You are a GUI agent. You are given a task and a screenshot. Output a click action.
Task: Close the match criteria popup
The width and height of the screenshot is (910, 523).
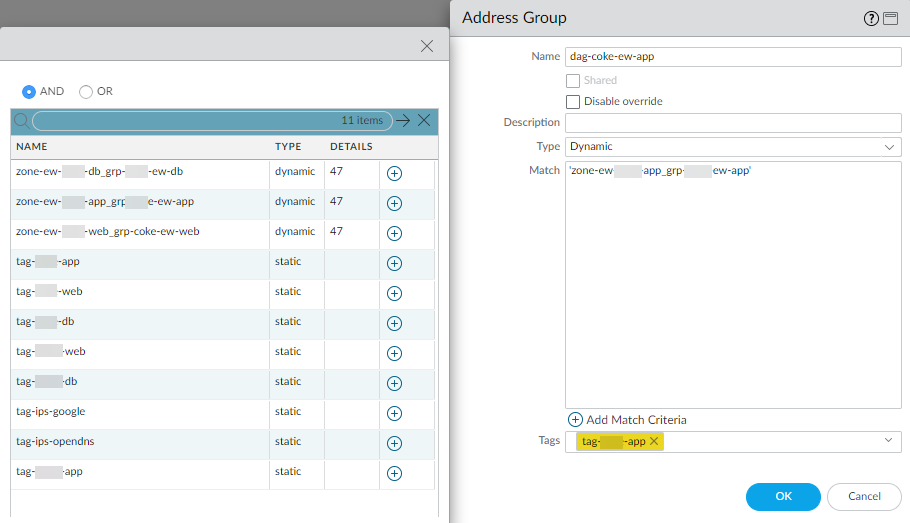pyautogui.click(x=427, y=46)
